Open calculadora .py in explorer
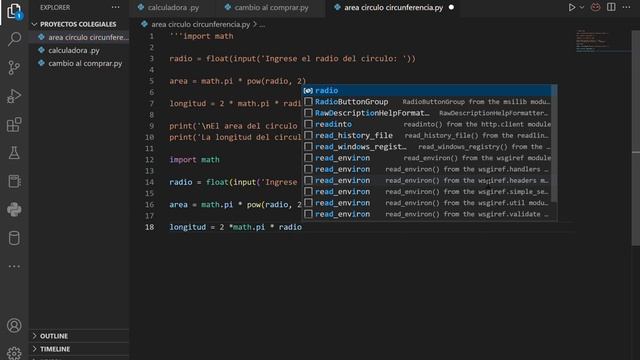Viewport: 640px width, 360px height. coord(79,50)
